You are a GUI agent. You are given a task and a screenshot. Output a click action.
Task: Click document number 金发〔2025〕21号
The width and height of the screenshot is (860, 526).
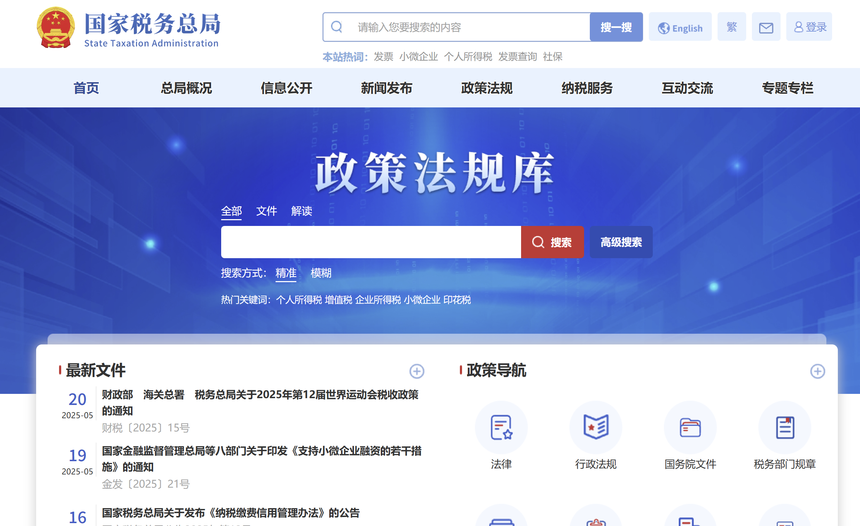(x=145, y=484)
